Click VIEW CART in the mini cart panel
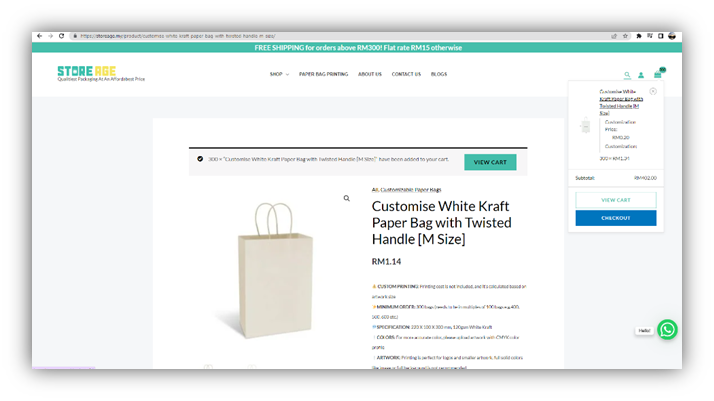The width and height of the screenshot is (714, 401). [x=616, y=200]
